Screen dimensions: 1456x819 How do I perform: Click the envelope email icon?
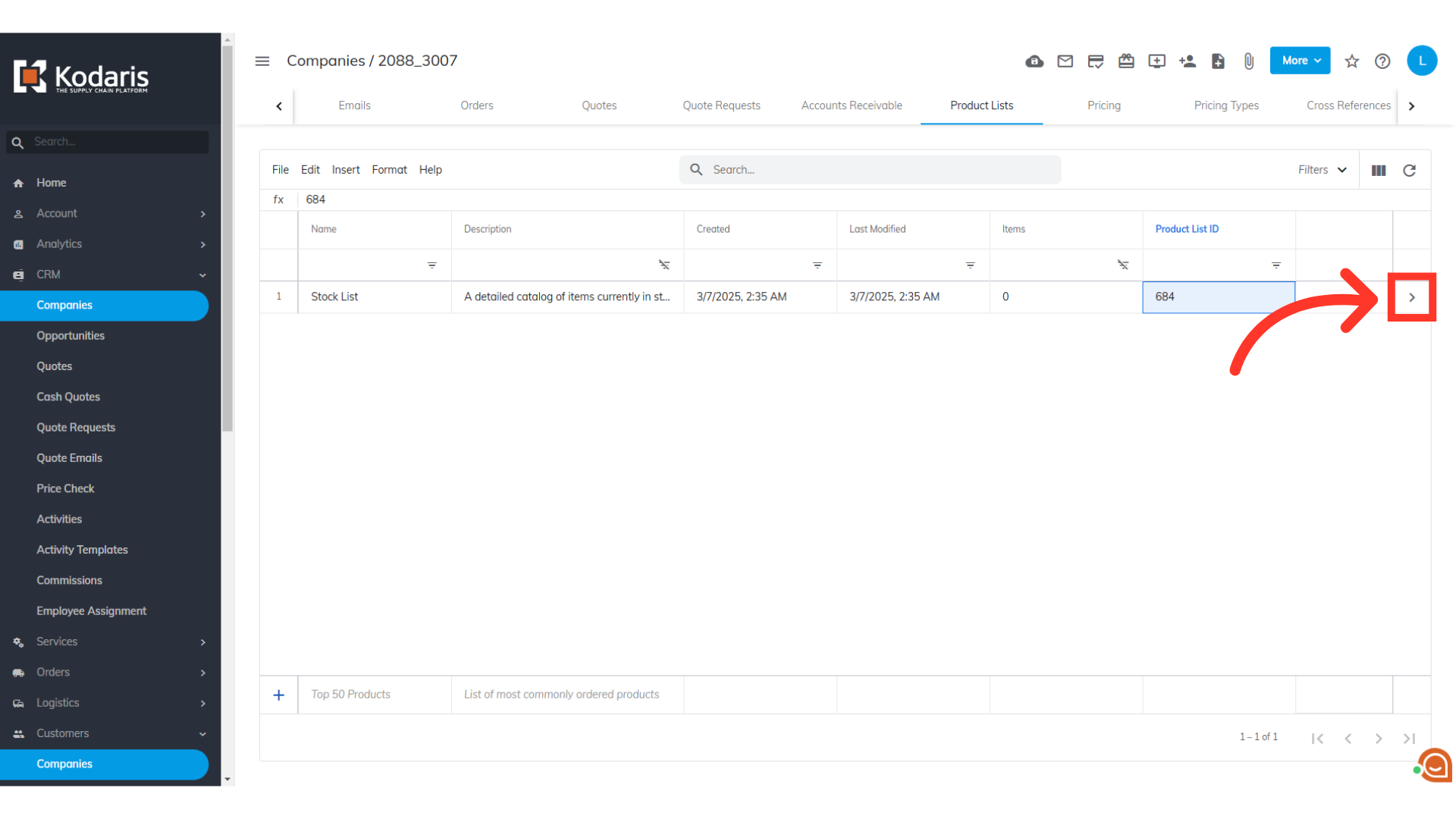click(x=1065, y=61)
